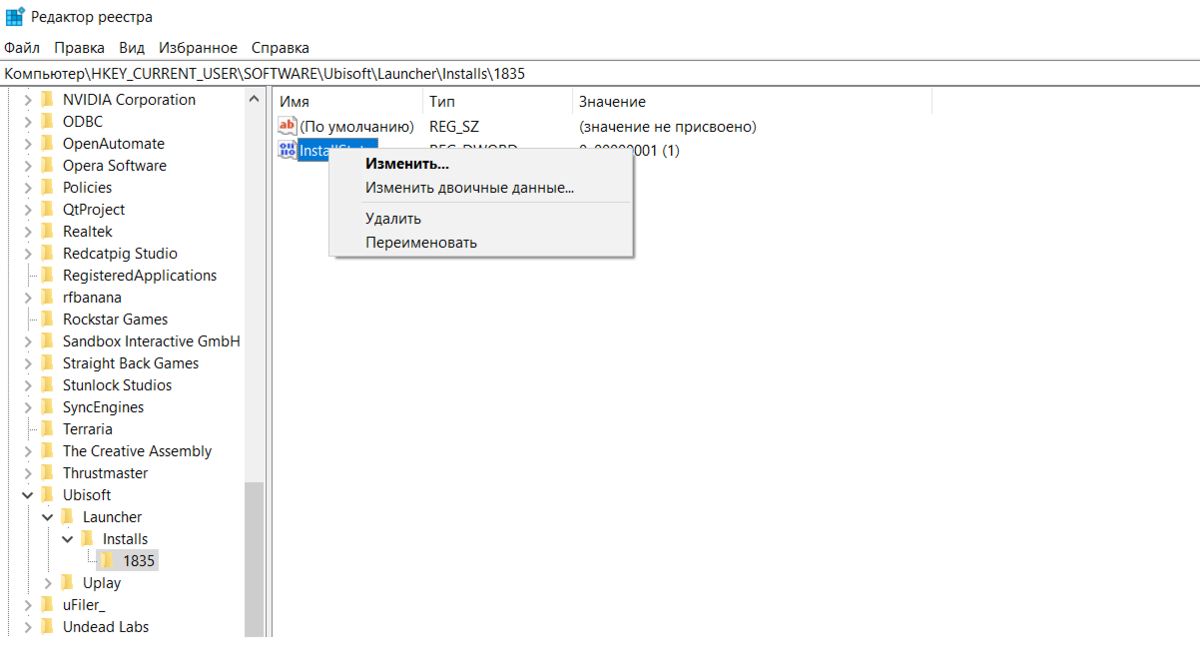Click the Ubisoft folder icon
1200x659 pixels.
[48, 495]
